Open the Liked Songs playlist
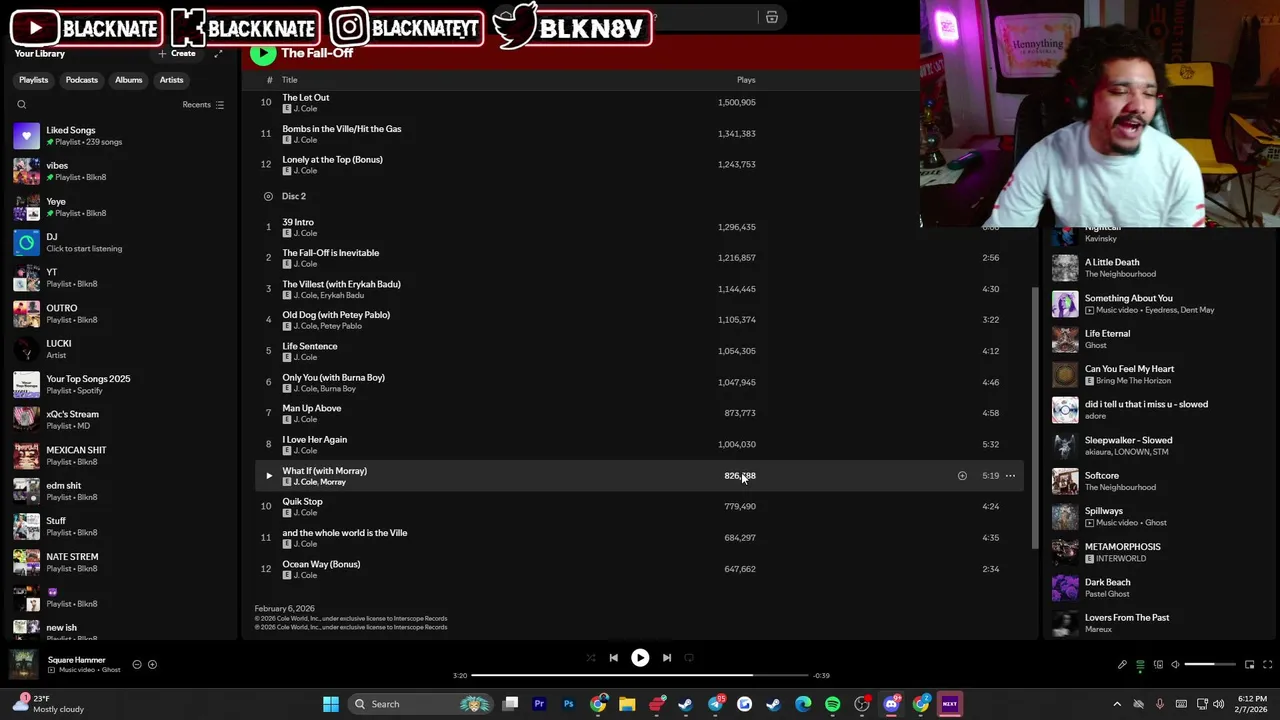 (x=120, y=135)
